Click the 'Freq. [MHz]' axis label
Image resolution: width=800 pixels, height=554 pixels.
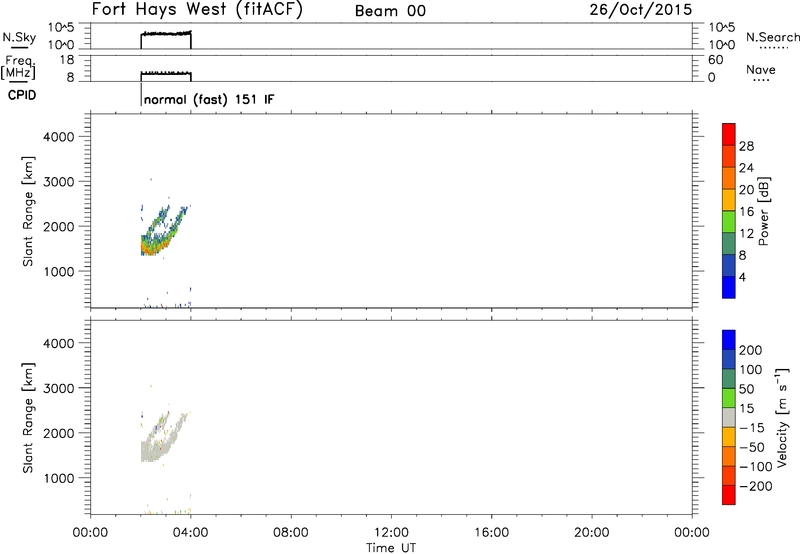pos(19,68)
